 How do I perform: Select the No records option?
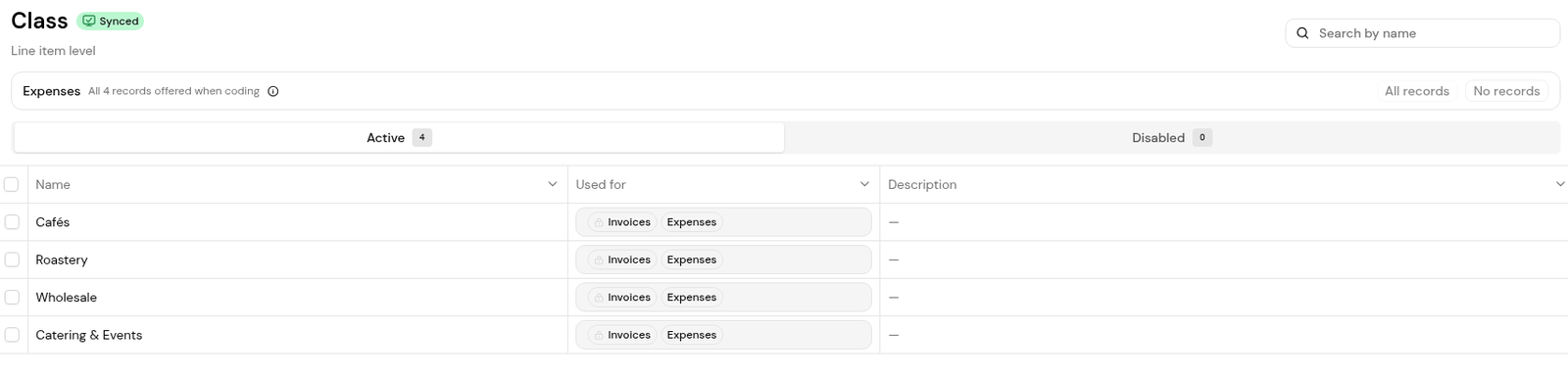pyautogui.click(x=1506, y=91)
